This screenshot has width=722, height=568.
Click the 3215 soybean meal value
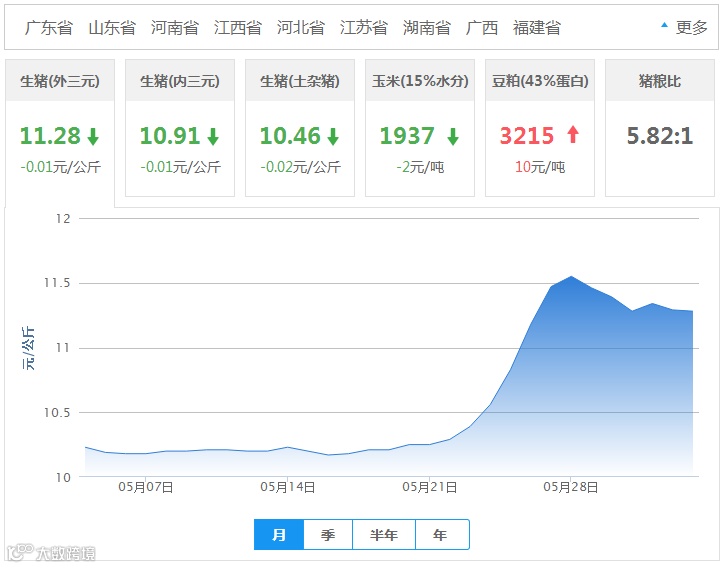527,136
